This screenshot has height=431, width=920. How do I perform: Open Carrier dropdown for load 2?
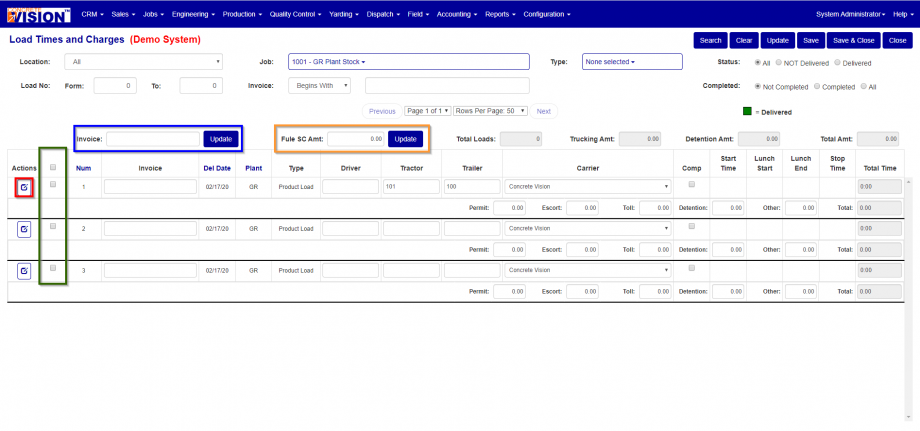tap(587, 229)
